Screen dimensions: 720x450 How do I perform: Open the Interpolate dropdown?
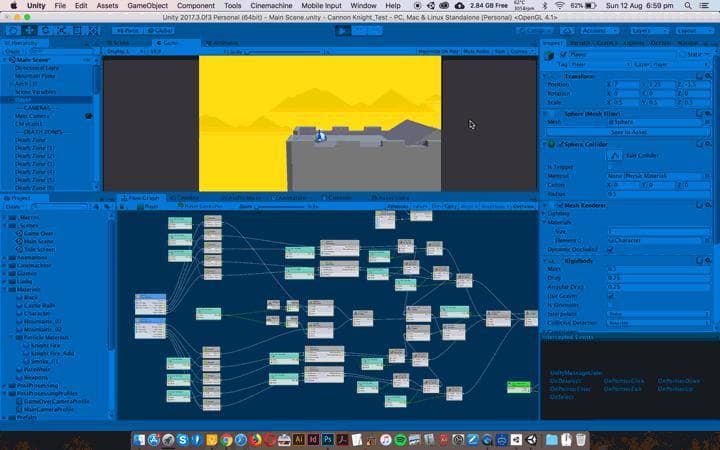pos(658,314)
